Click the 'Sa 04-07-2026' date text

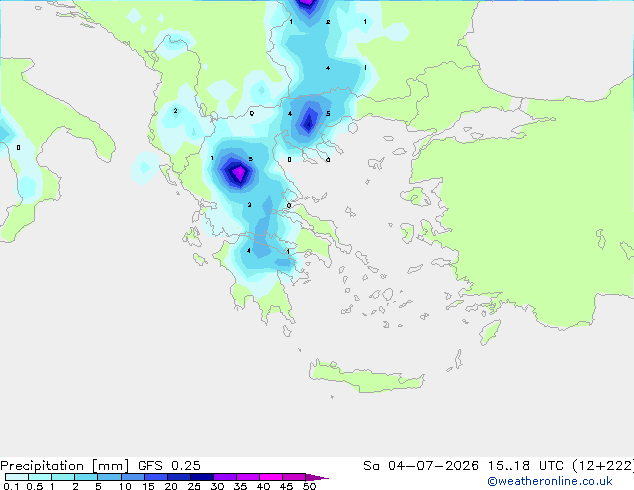[421, 466]
